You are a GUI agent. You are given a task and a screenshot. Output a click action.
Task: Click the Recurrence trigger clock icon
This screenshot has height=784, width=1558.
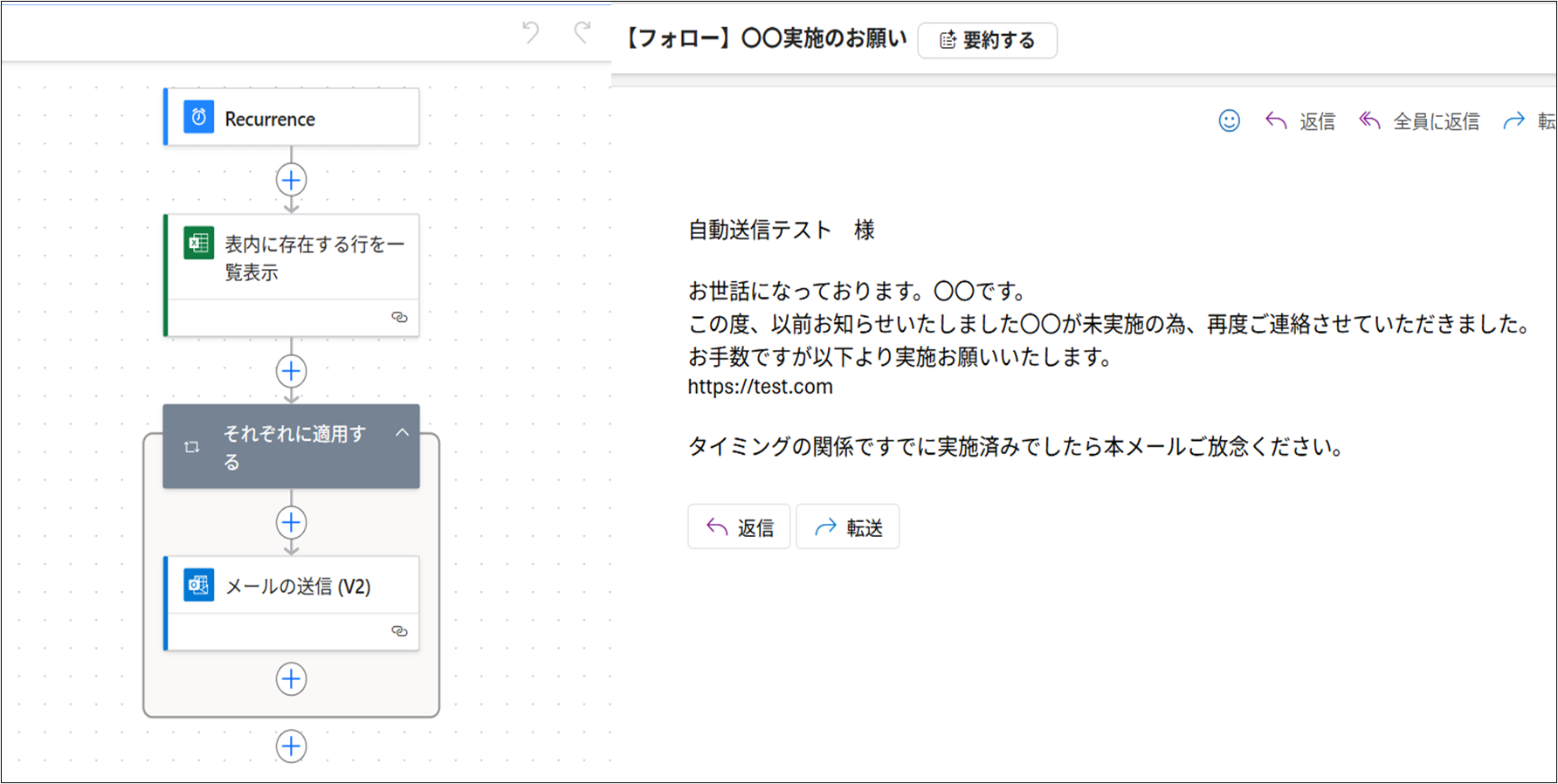tap(199, 117)
